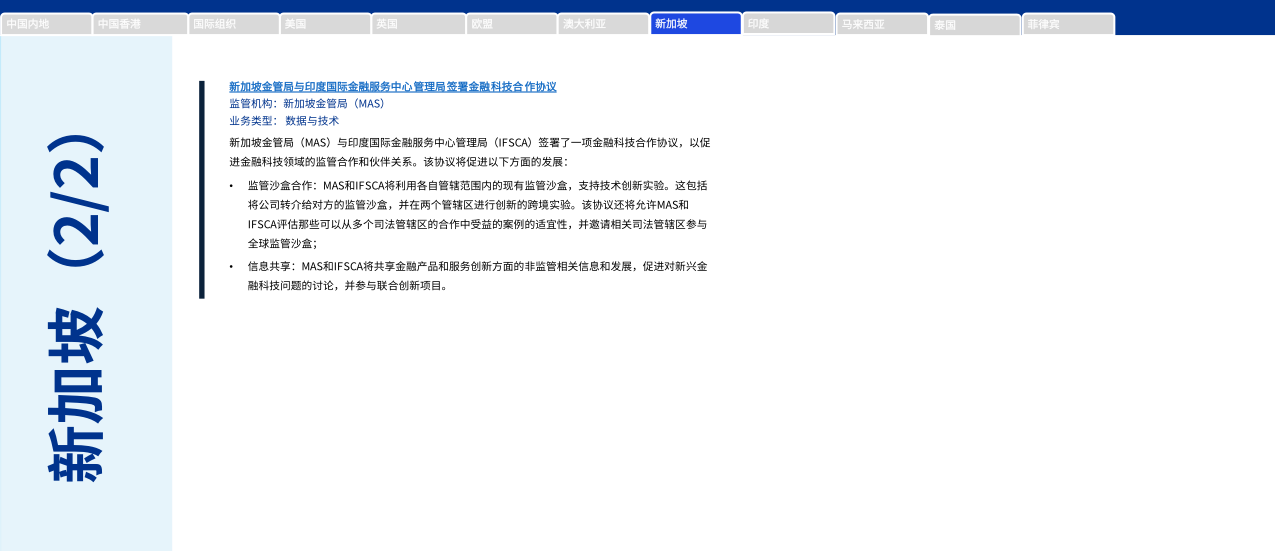
Task: Open the 新加坡金管局与印度国际金融服务中心 agreement headline link
Action: pyautogui.click(x=392, y=87)
